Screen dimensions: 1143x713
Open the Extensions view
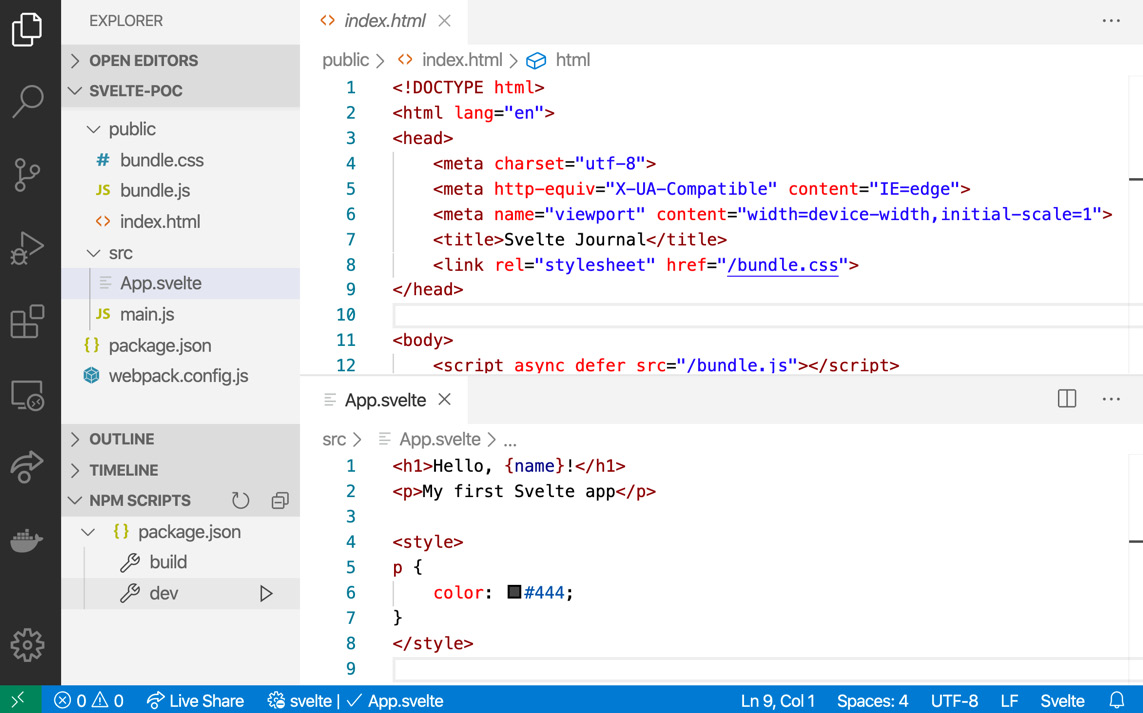pyautogui.click(x=27, y=322)
